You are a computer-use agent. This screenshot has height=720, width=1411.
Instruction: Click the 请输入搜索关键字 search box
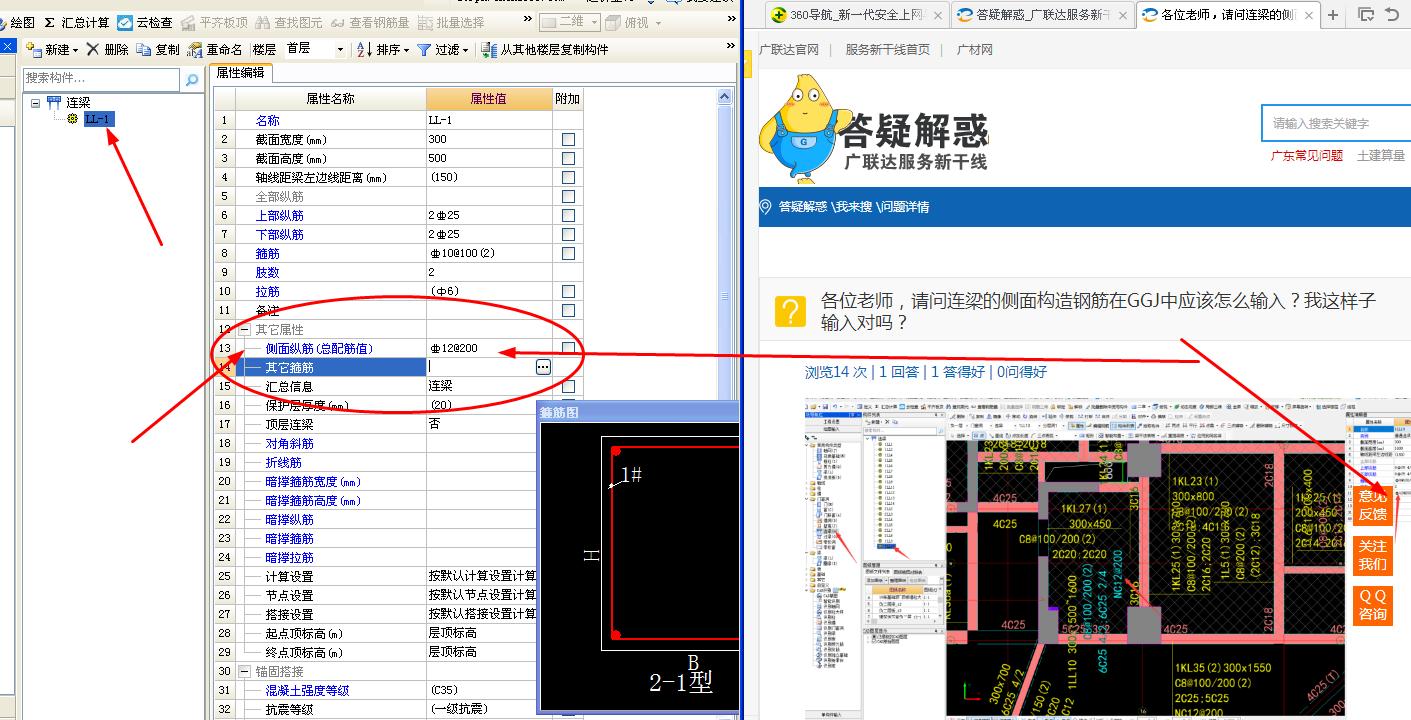tap(1336, 124)
